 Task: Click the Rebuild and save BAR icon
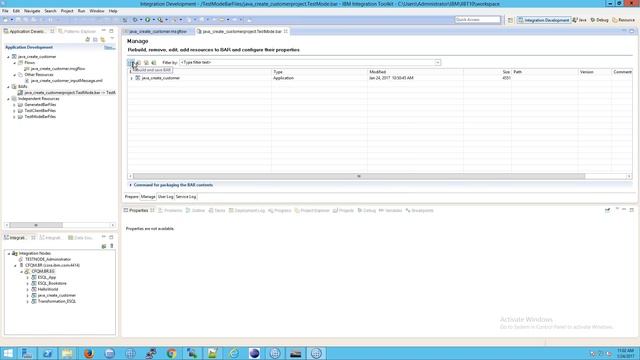click(131, 62)
